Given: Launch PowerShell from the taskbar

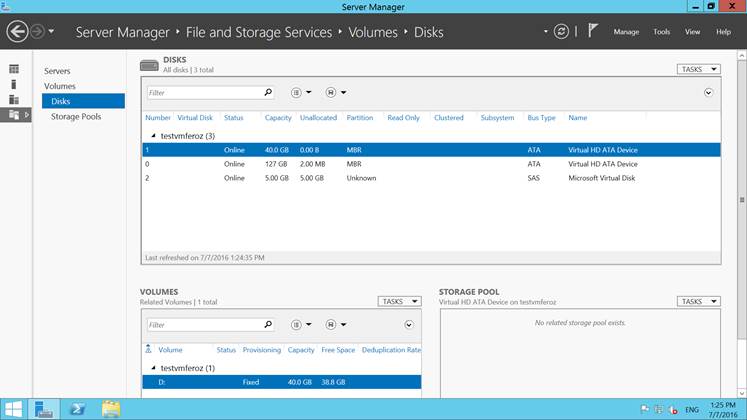Looking at the screenshot, I should [x=77, y=408].
